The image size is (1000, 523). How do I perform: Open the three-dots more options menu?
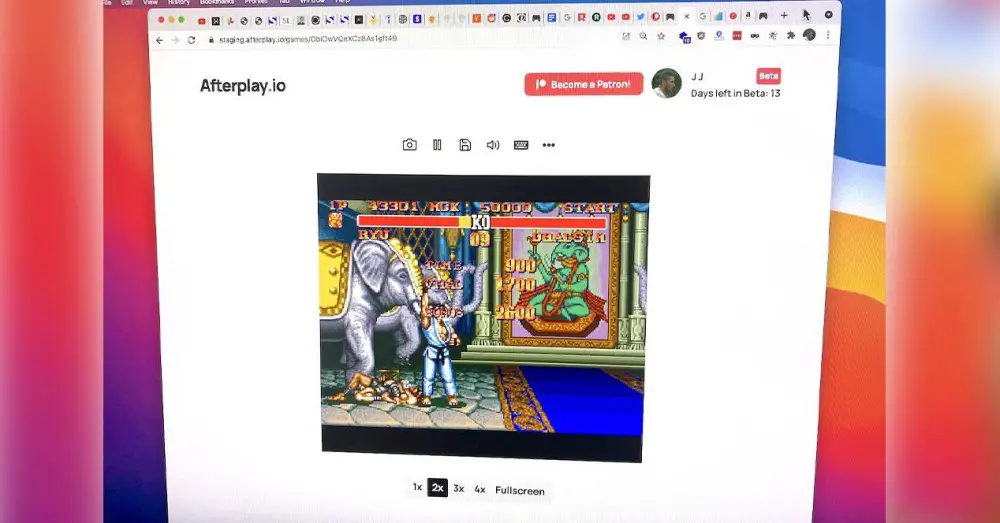point(548,145)
